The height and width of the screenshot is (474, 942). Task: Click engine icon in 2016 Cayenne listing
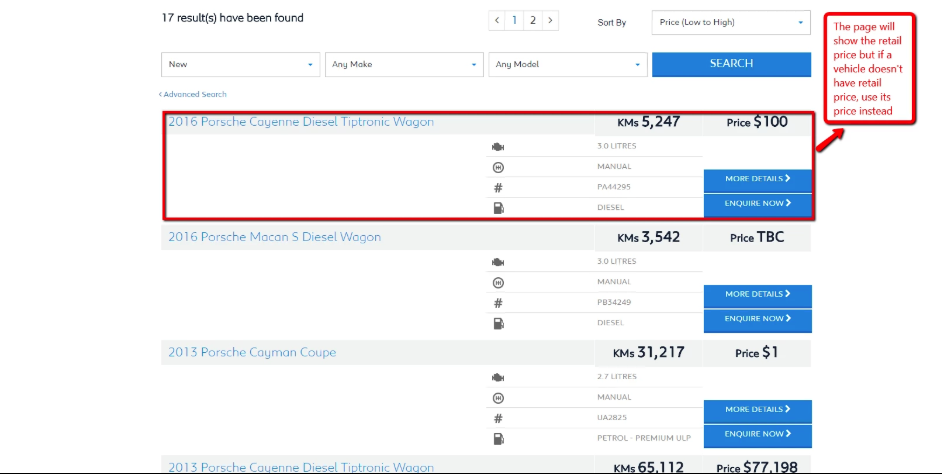498,147
